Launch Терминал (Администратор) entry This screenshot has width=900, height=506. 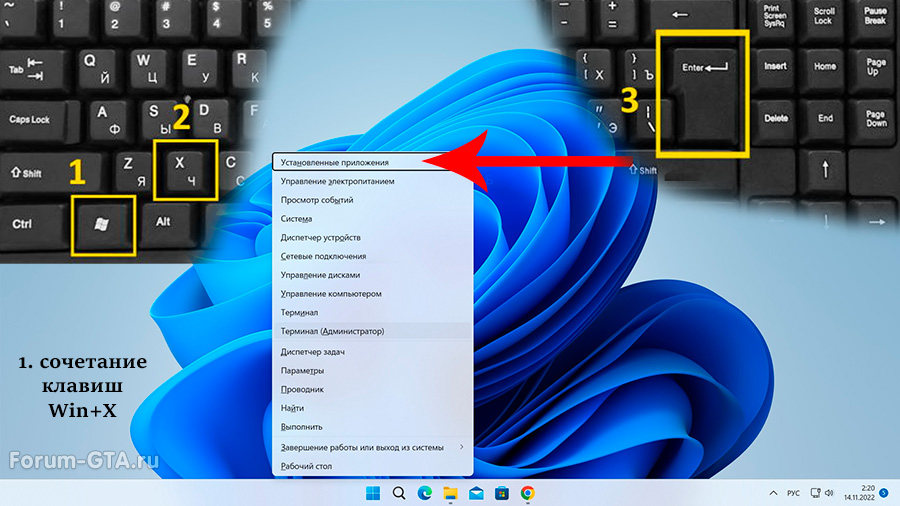tap(372, 331)
